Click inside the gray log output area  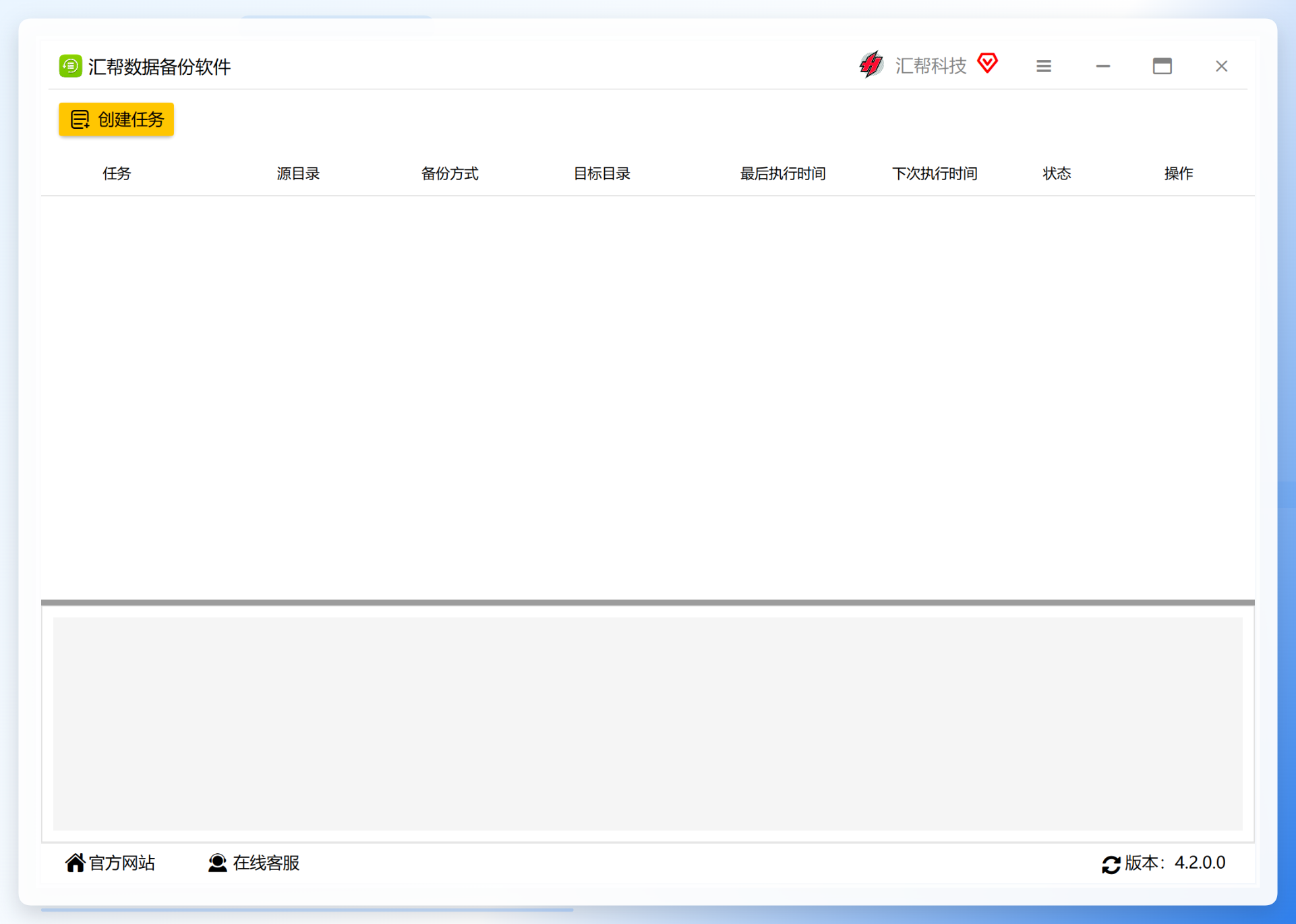click(x=647, y=724)
